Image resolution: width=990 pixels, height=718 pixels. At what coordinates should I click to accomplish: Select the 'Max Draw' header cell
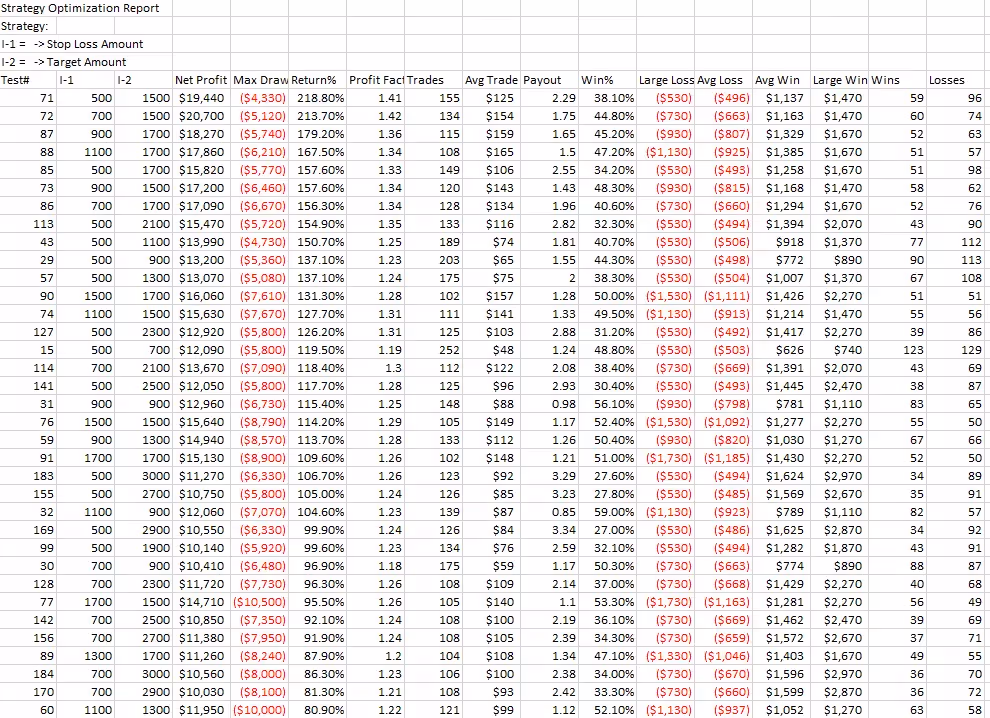(x=259, y=80)
